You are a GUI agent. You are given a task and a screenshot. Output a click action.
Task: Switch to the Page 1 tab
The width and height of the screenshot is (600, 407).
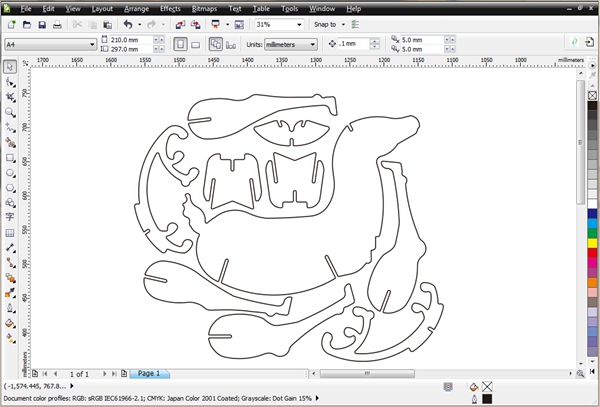pyautogui.click(x=149, y=374)
